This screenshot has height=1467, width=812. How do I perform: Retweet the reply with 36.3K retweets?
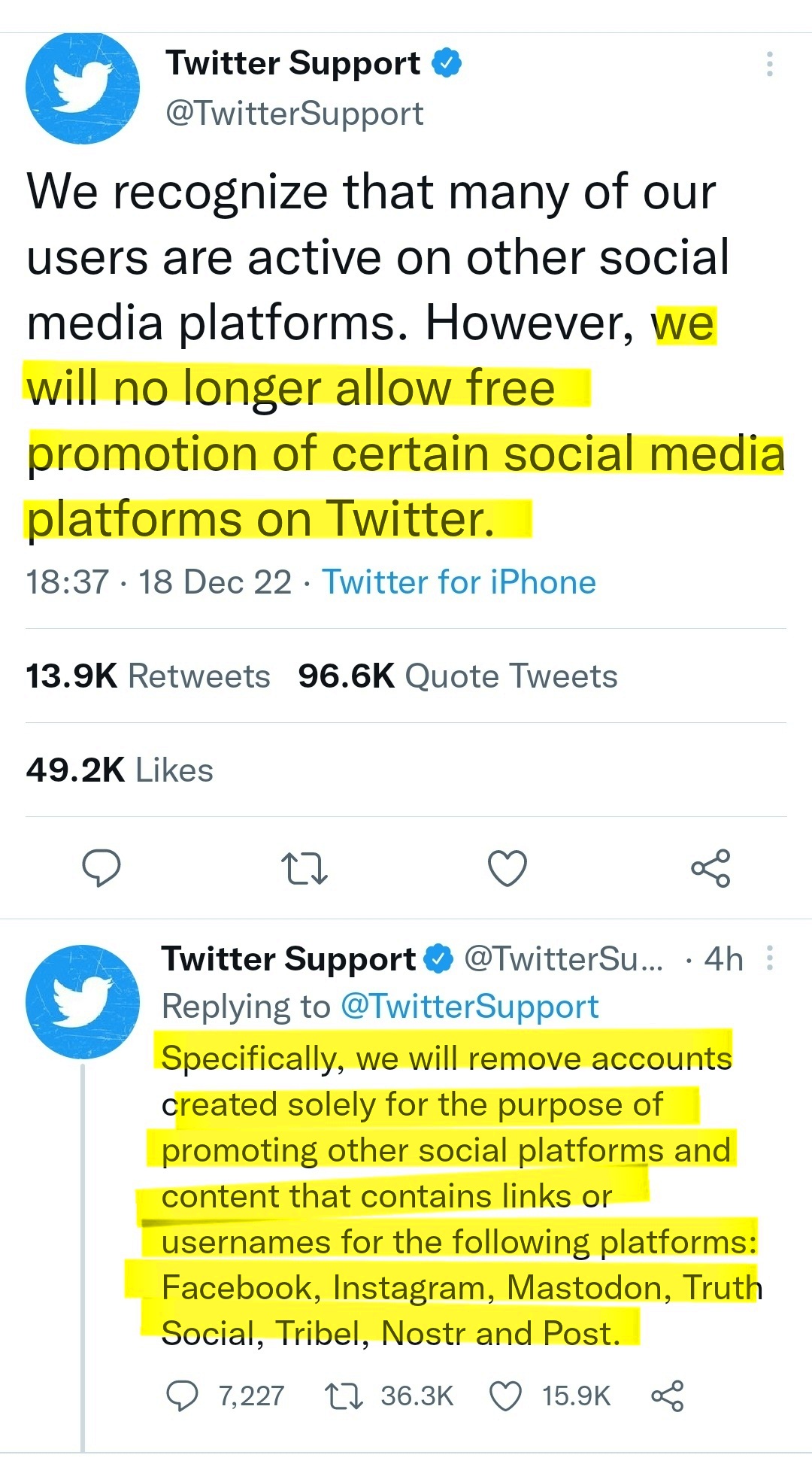pos(344,1396)
